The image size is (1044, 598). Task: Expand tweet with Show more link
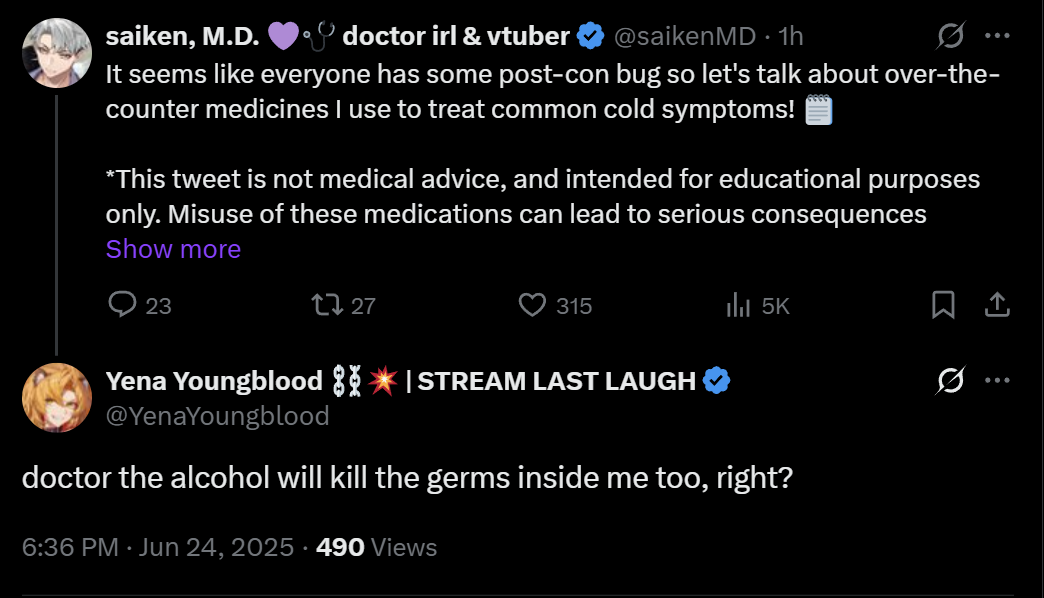173,249
